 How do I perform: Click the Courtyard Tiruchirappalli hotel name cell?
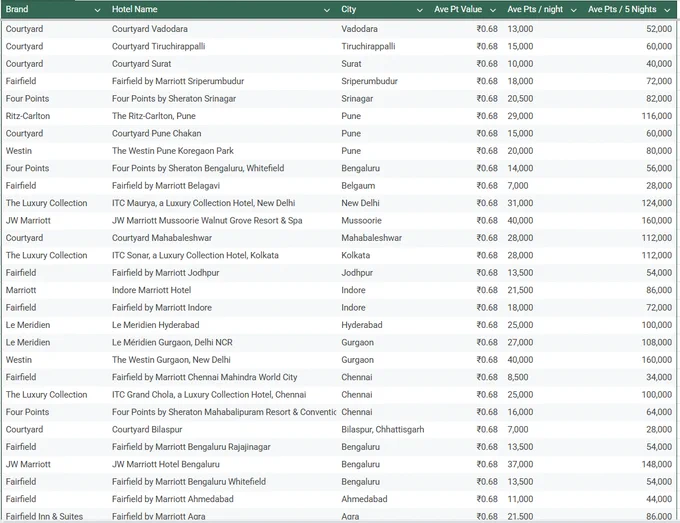158,46
